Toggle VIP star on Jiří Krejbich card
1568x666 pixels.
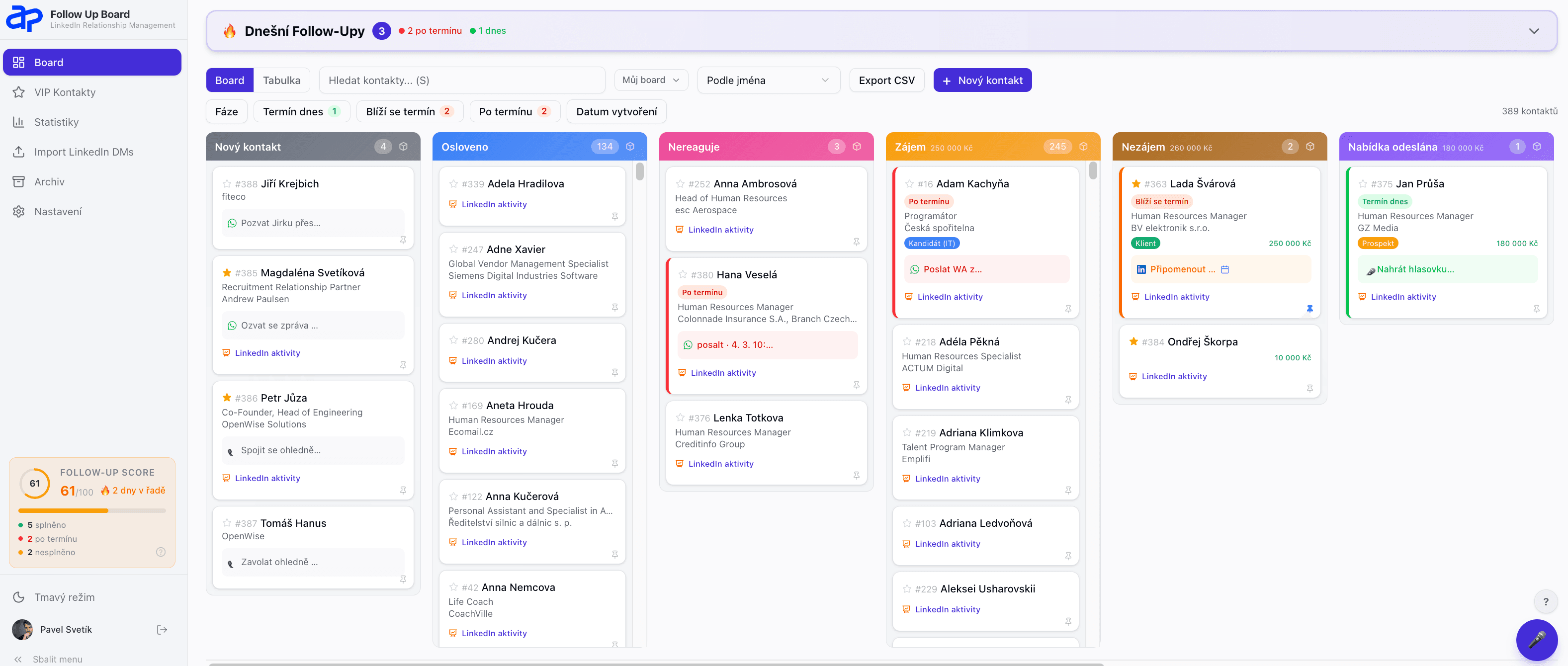pos(226,184)
